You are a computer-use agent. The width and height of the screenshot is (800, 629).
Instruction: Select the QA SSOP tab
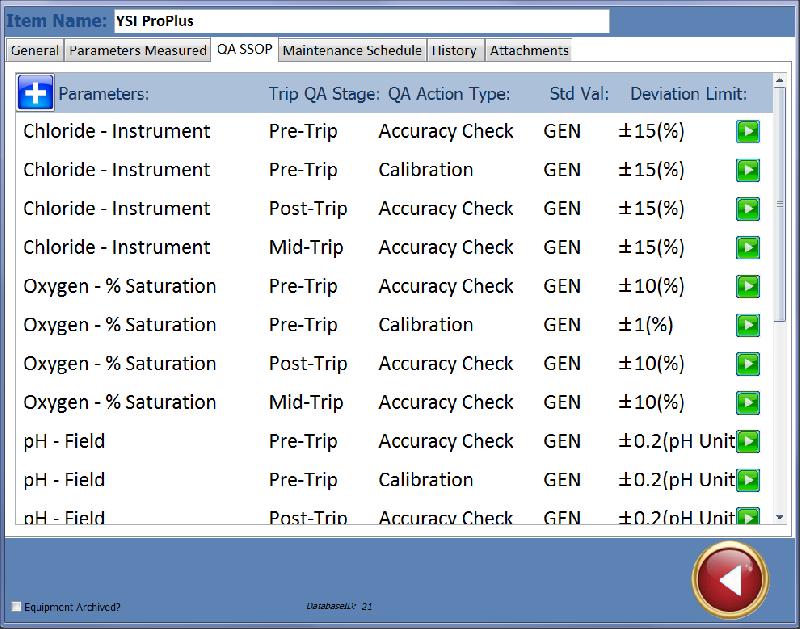[x=245, y=49]
